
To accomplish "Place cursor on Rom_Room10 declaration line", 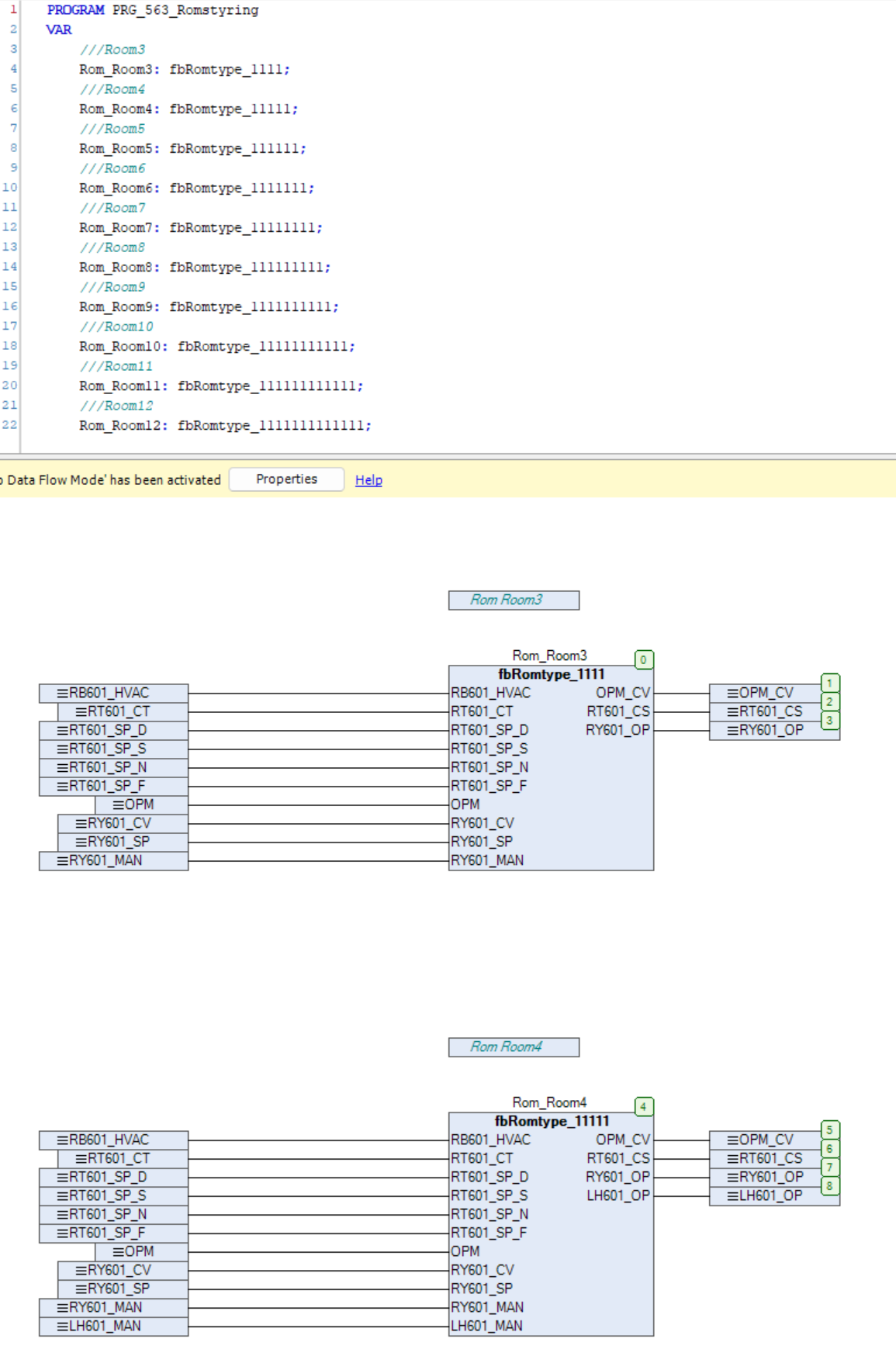I will pos(217,346).
